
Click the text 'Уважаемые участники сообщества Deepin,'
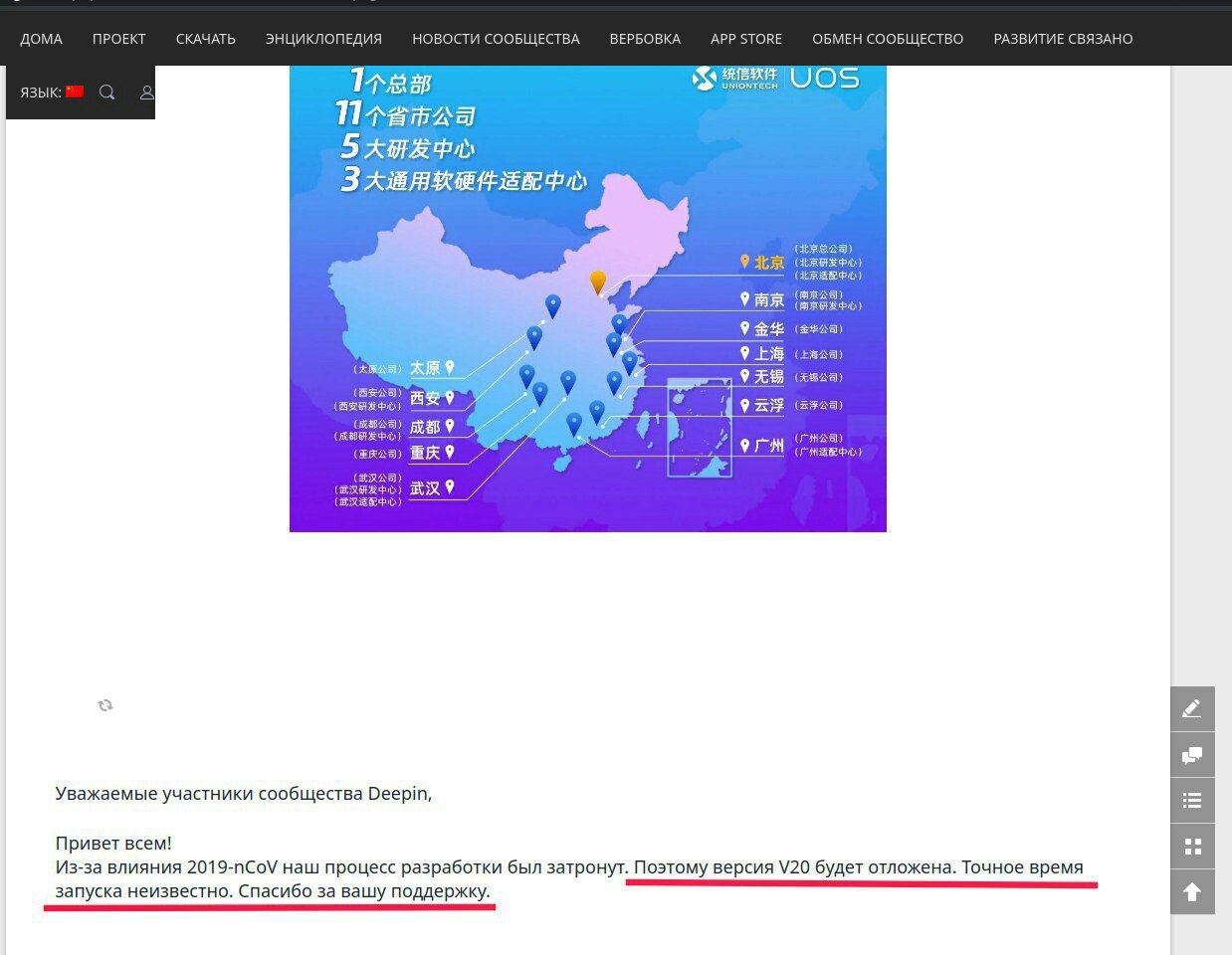pos(244,794)
